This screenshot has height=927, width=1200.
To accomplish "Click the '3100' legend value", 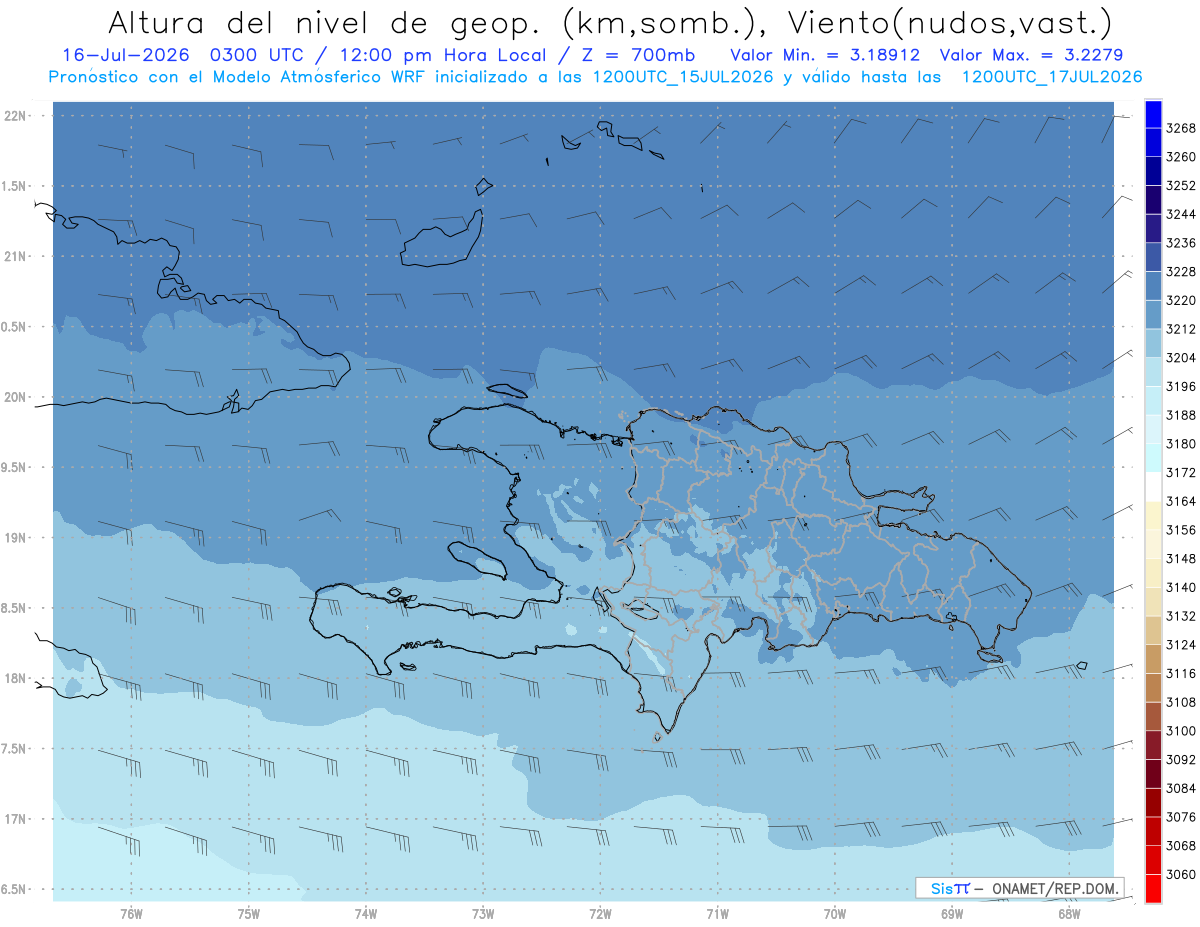I will point(1181,731).
